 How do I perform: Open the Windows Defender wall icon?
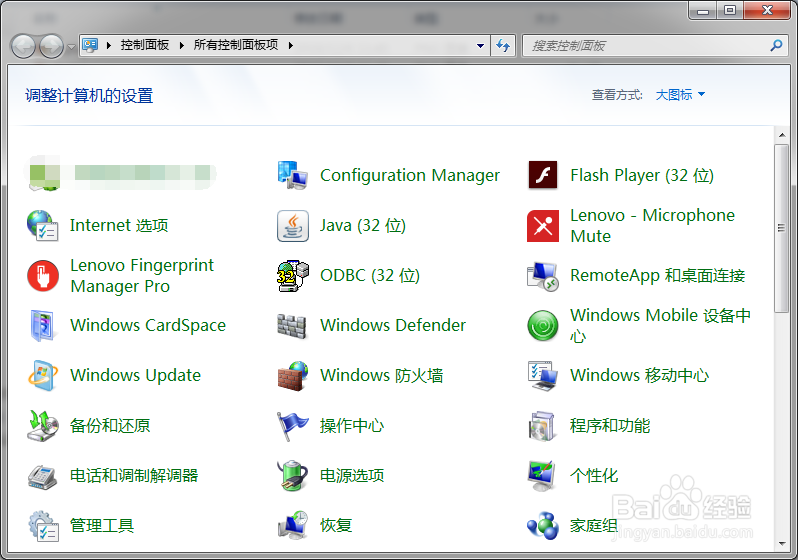click(x=292, y=326)
